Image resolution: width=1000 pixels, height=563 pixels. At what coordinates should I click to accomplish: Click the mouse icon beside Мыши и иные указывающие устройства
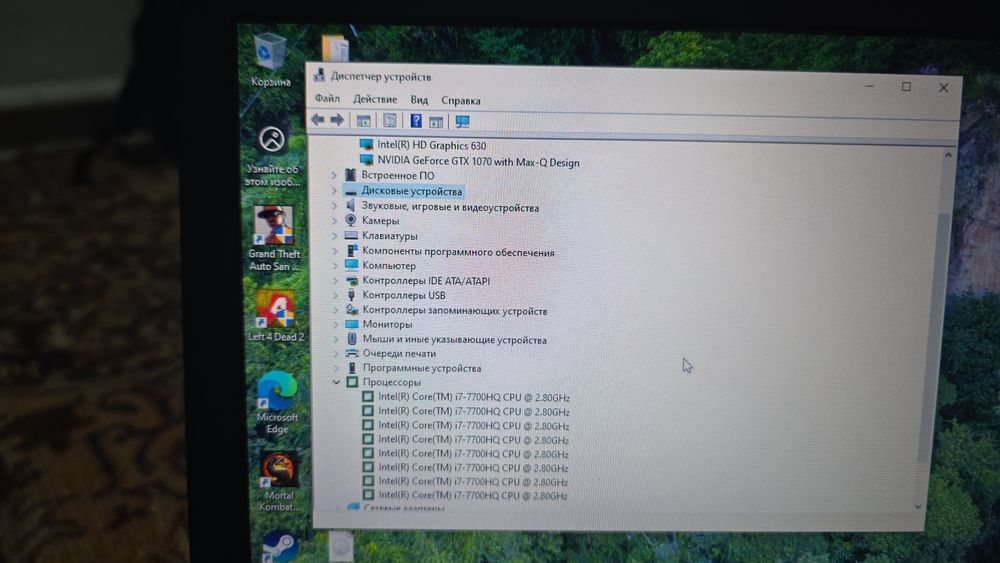(x=352, y=339)
